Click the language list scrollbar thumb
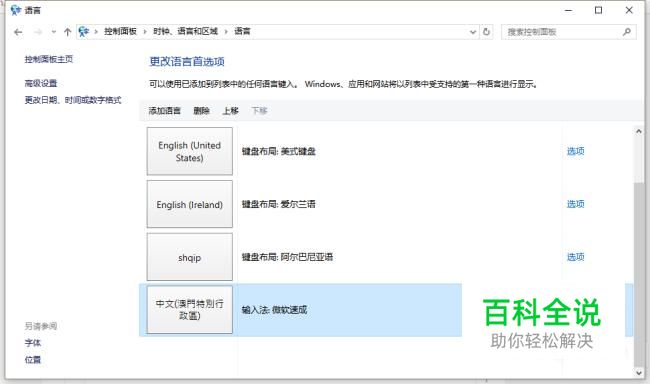 coord(638,274)
